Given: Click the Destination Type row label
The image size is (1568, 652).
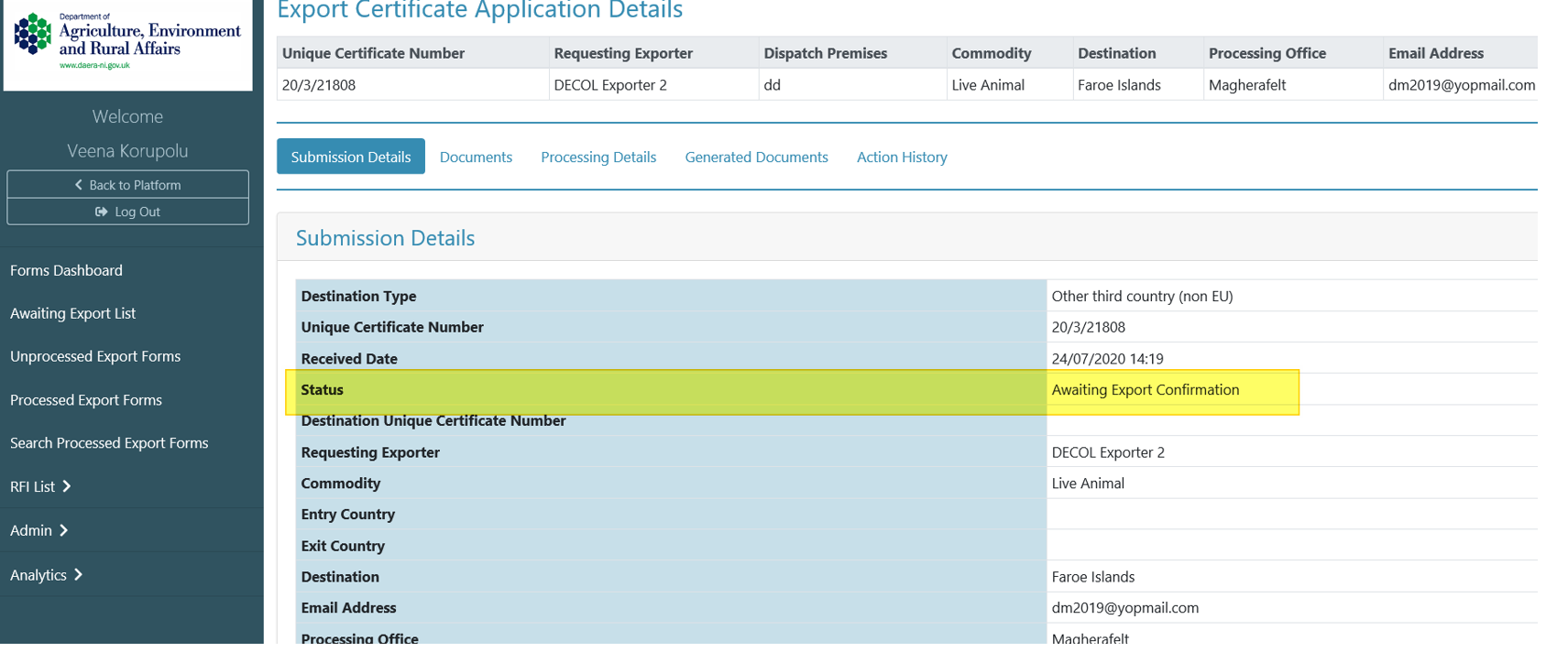Looking at the screenshot, I should 358,296.
